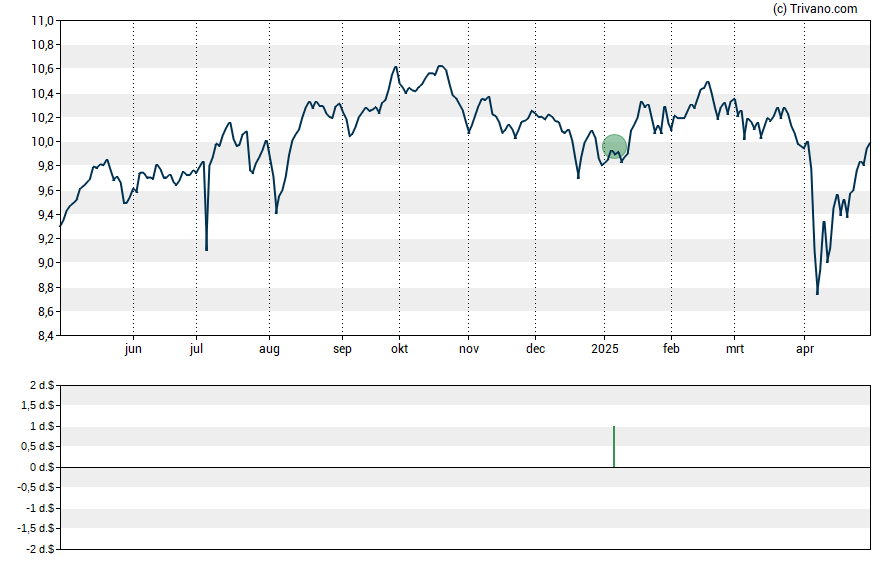Click the '10,8' price axis label
The width and height of the screenshot is (888, 565).
click(42, 45)
